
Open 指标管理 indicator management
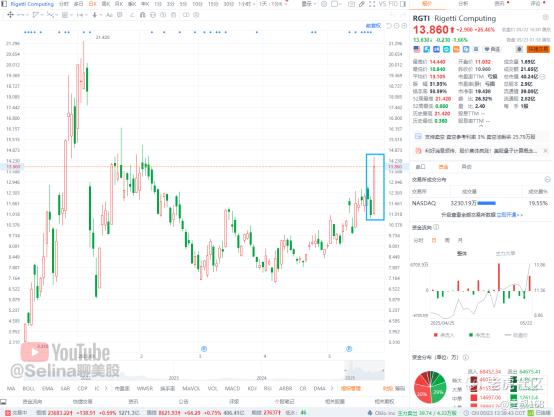point(351,388)
